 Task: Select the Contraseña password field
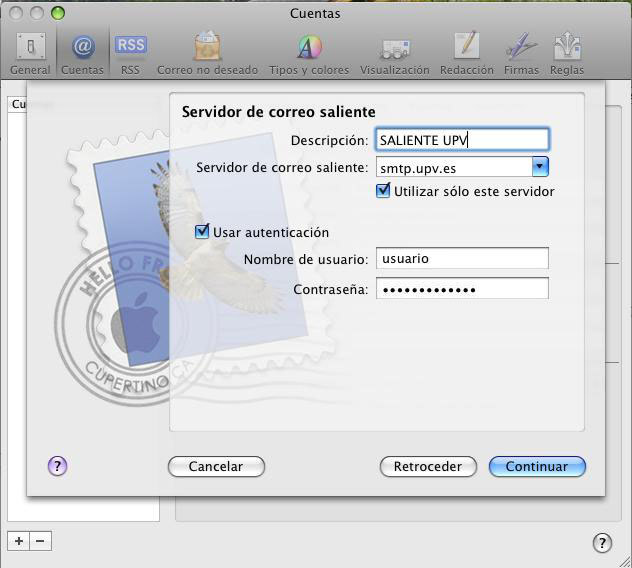click(462, 289)
